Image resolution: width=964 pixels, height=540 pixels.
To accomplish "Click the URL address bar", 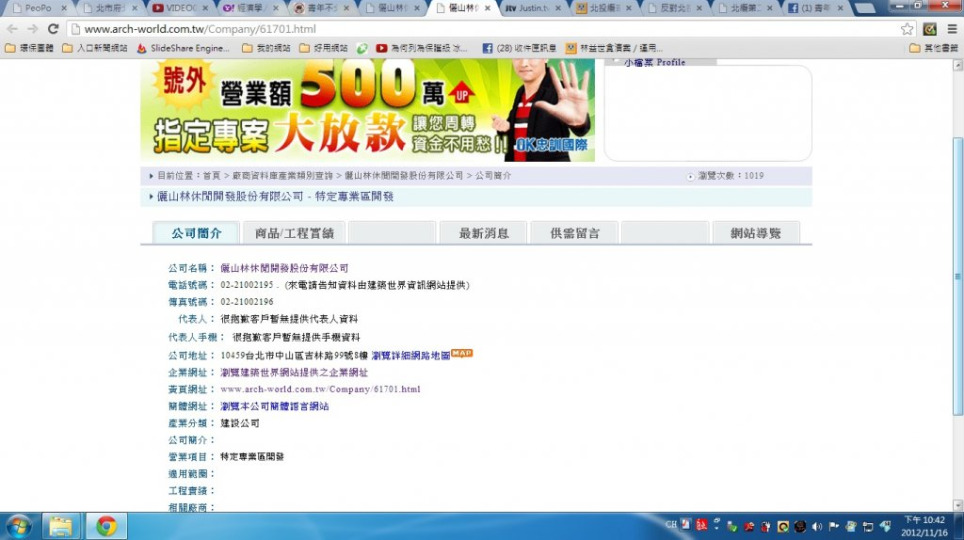I will (x=480, y=29).
